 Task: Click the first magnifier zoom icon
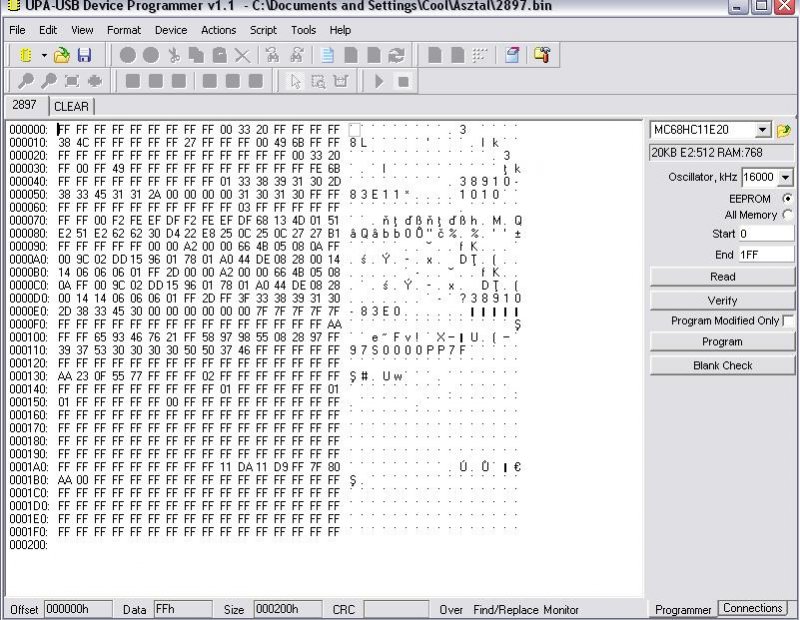[x=26, y=81]
